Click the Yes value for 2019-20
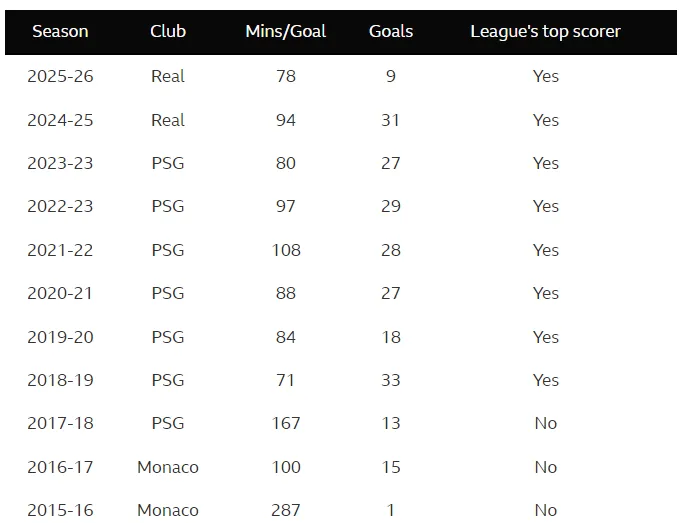 click(545, 337)
